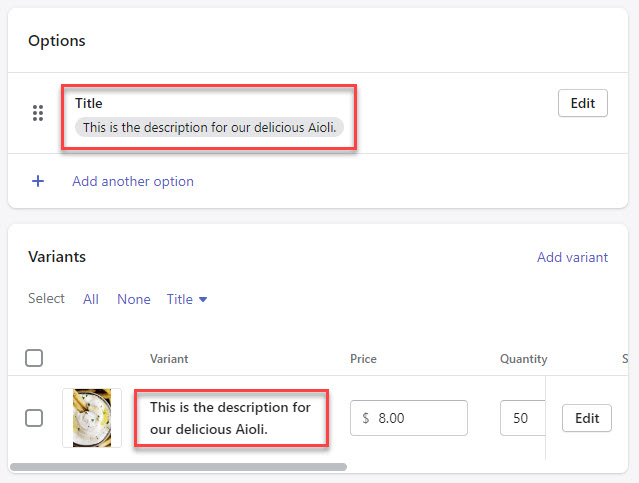Select All variants link
Image resolution: width=639 pixels, height=483 pixels.
click(91, 299)
